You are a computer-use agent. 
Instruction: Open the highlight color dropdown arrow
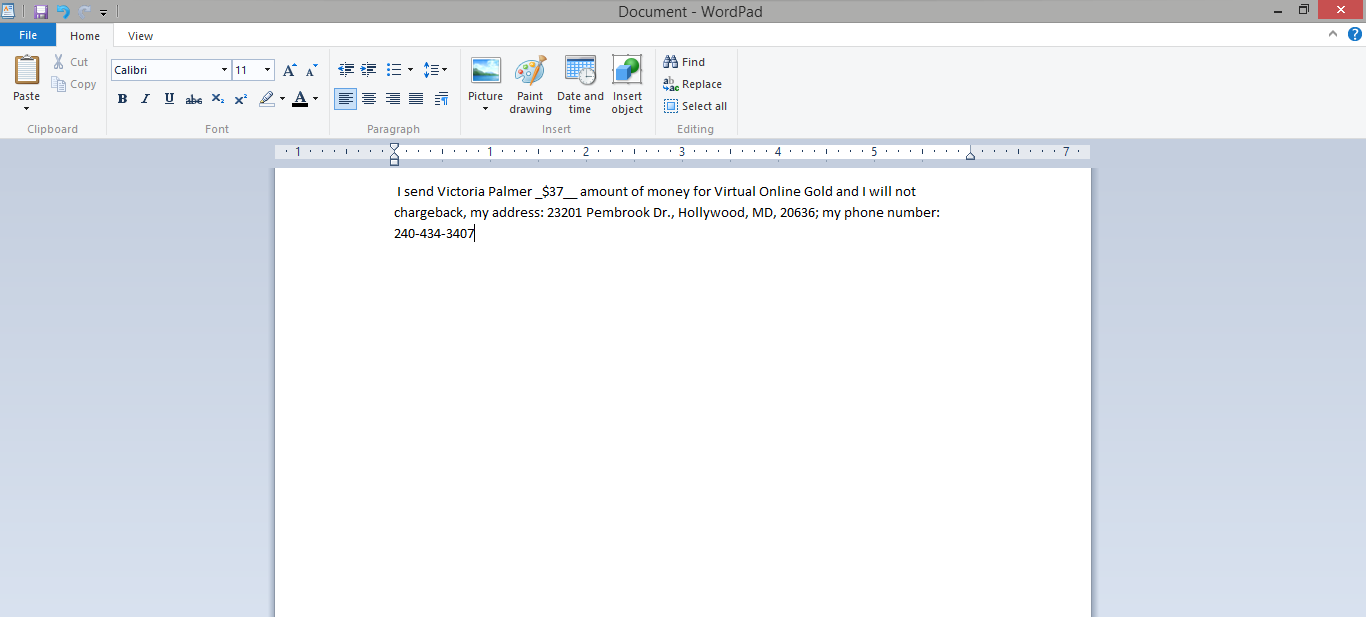tap(282, 99)
